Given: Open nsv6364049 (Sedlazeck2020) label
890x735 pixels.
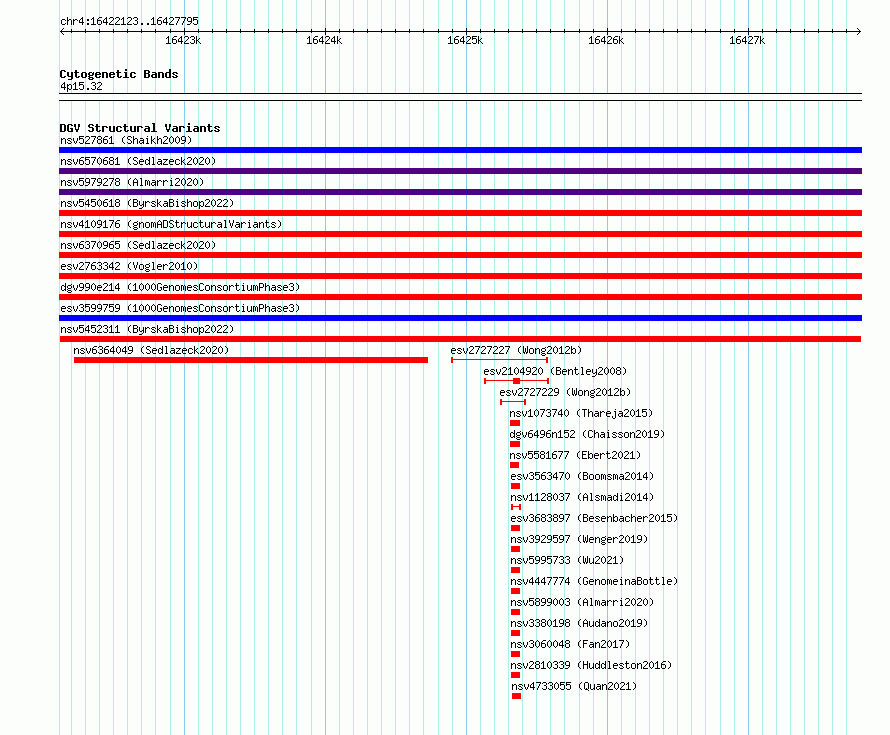Looking at the screenshot, I should (151, 350).
